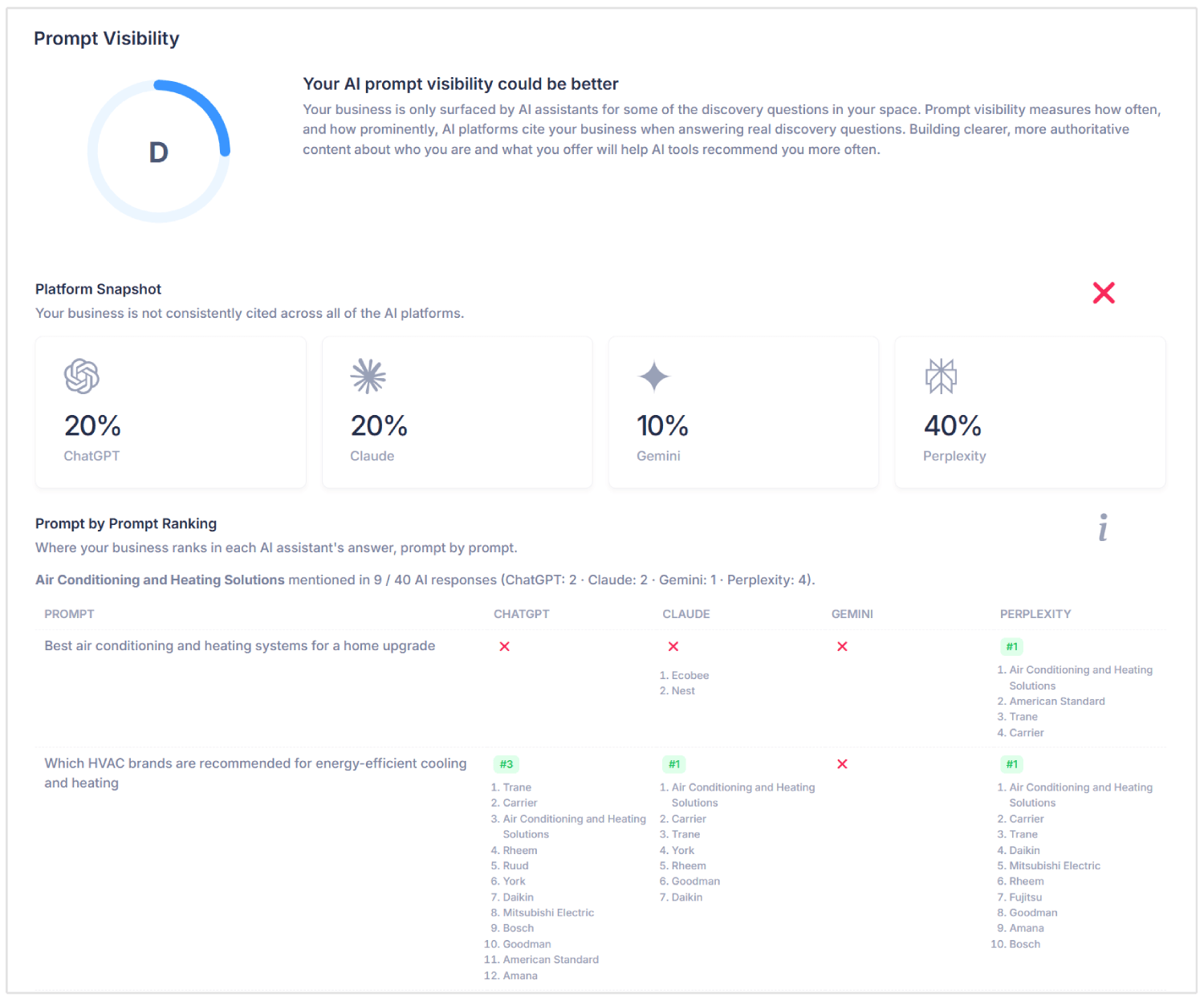This screenshot has height=1001, width=1204.
Task: Click Perplexity's #1 badge for HVAC brands prompt
Action: click(x=1012, y=764)
